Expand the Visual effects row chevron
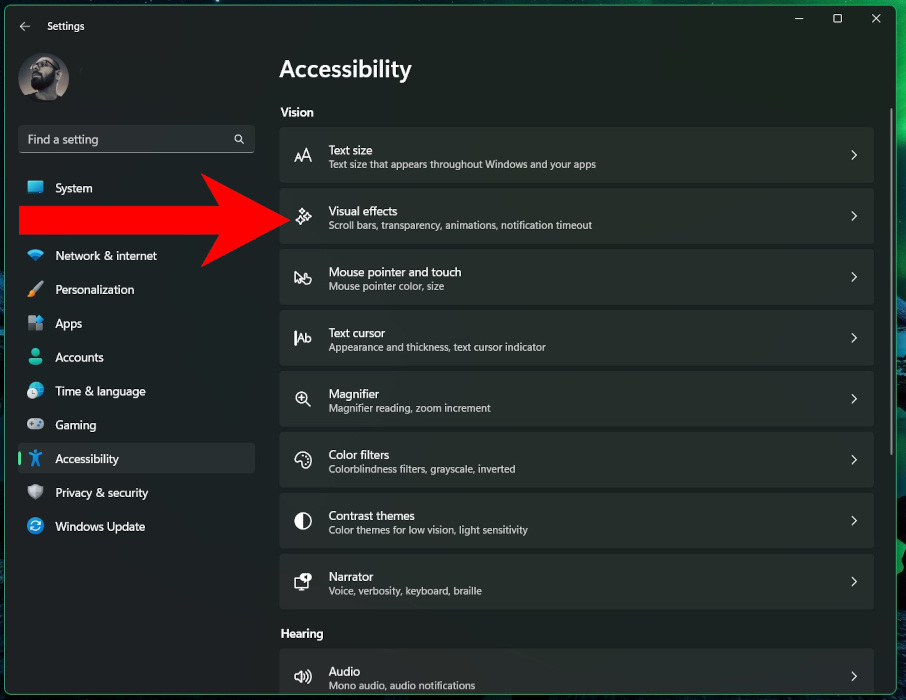 click(854, 216)
